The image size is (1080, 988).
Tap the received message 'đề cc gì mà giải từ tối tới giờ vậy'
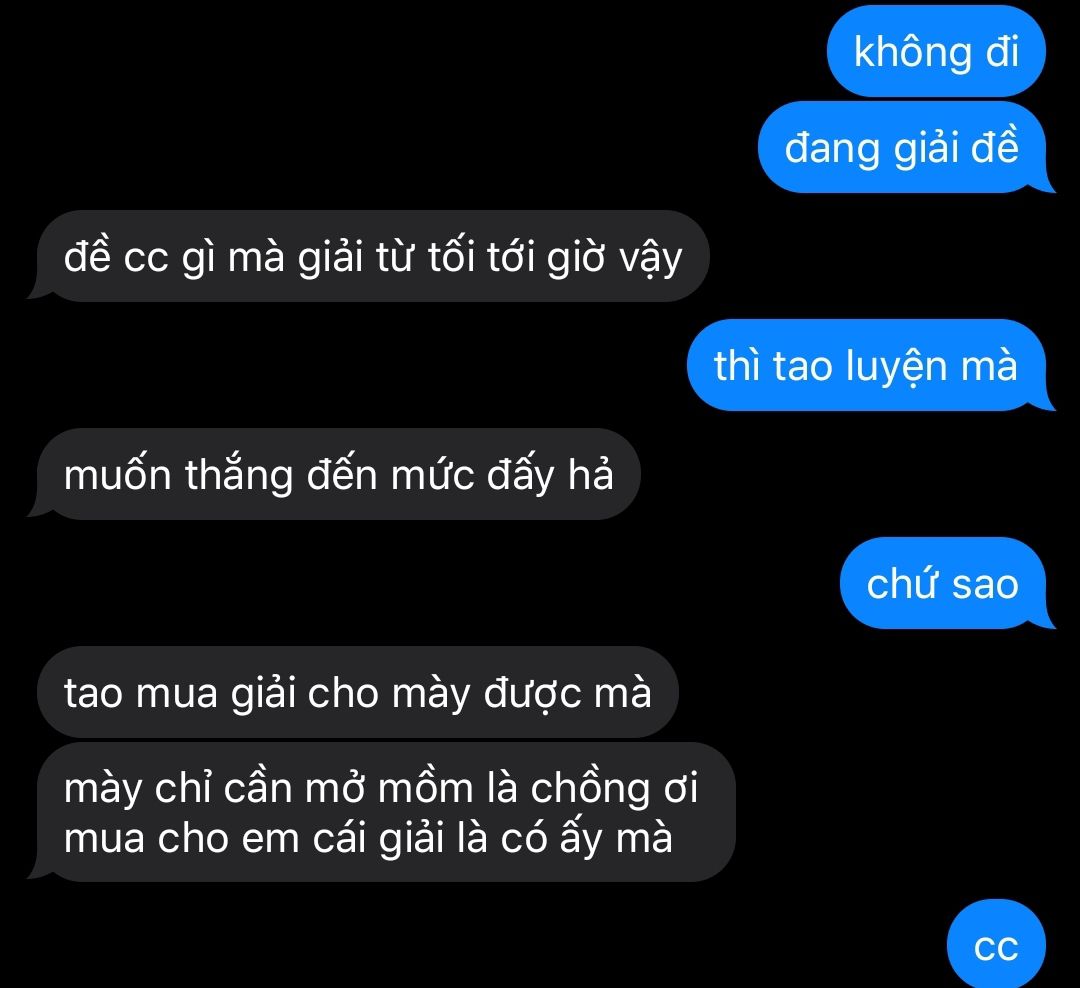pos(370,256)
